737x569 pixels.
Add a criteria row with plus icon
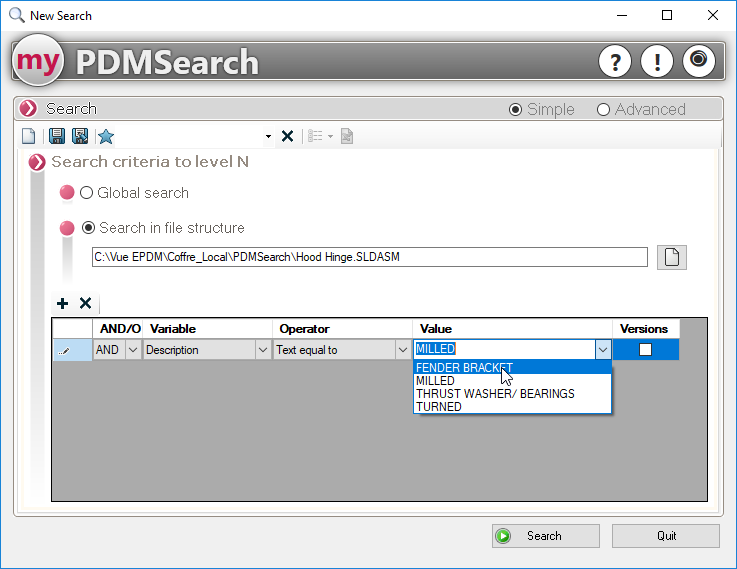pos(63,303)
